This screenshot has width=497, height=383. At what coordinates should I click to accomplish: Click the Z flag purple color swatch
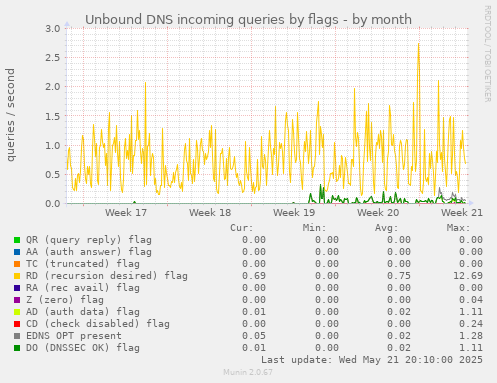pyautogui.click(x=17, y=300)
